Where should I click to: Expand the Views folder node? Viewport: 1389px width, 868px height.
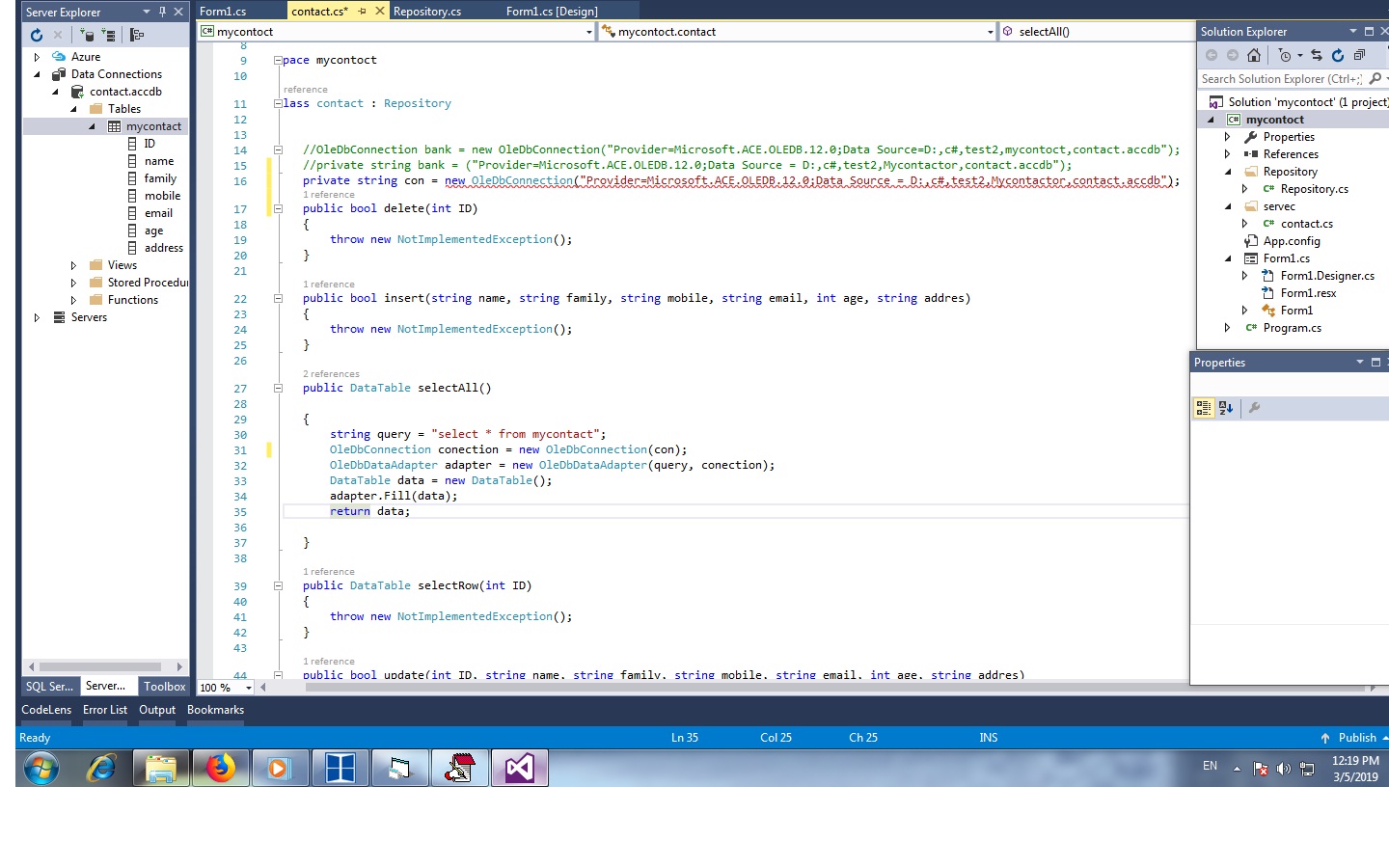click(x=73, y=265)
